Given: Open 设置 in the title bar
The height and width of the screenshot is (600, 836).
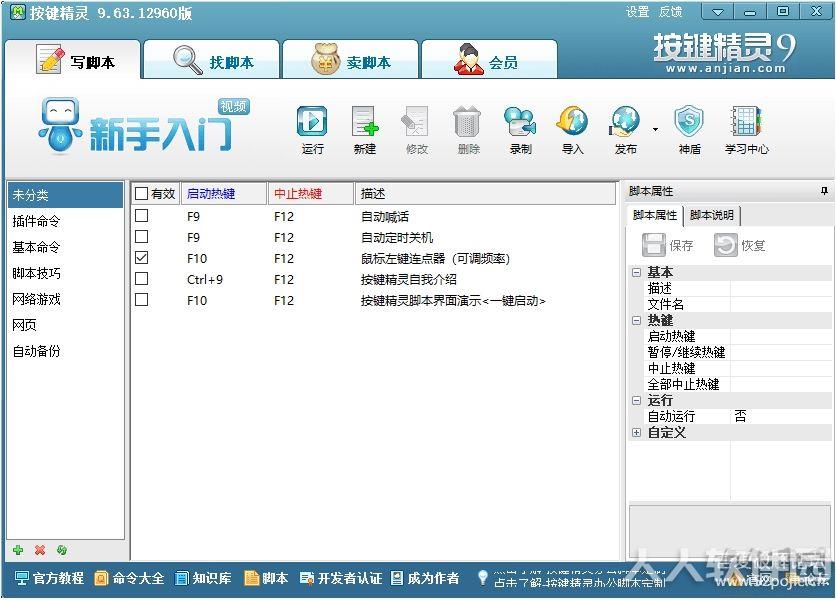Looking at the screenshot, I should pyautogui.click(x=637, y=12).
